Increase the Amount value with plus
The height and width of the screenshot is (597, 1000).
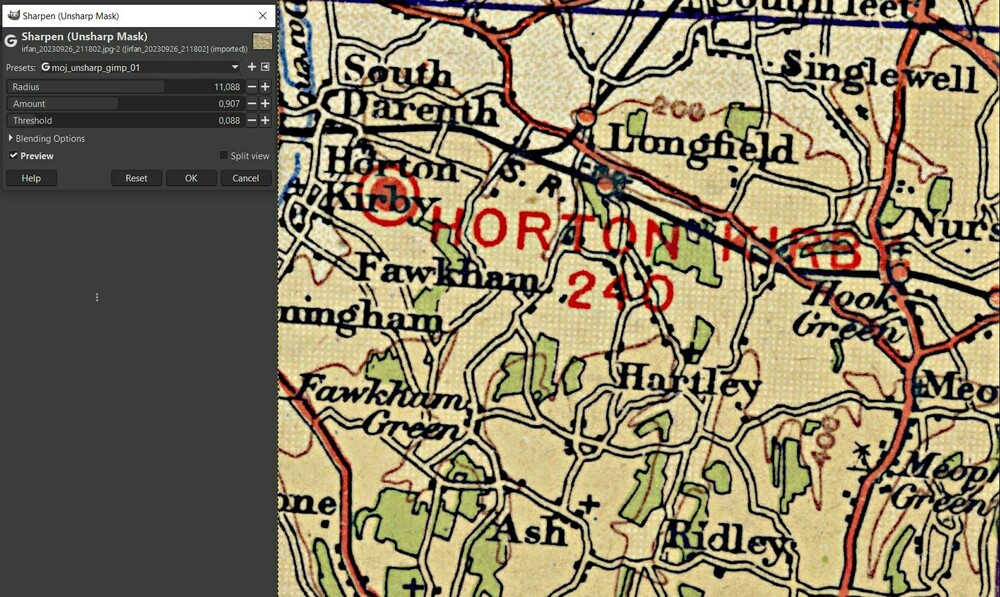click(x=265, y=103)
